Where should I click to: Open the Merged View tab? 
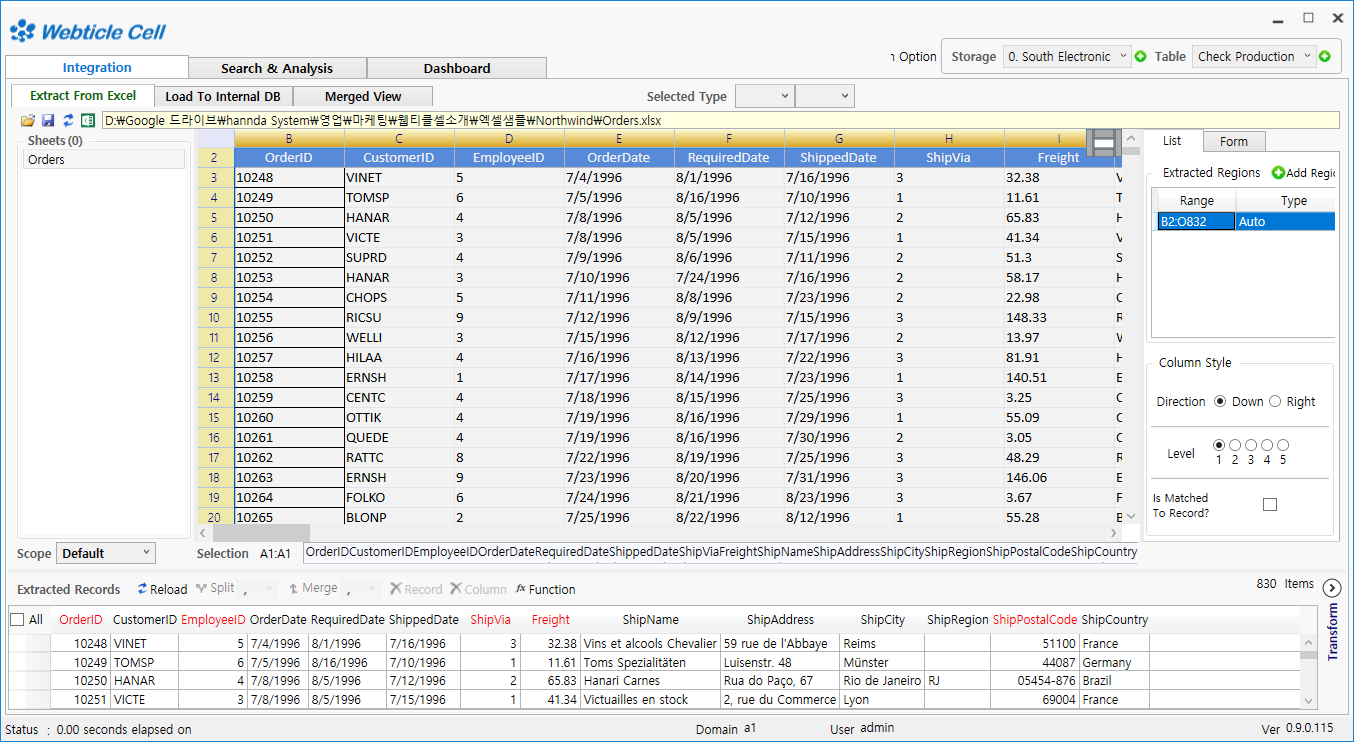click(362, 96)
